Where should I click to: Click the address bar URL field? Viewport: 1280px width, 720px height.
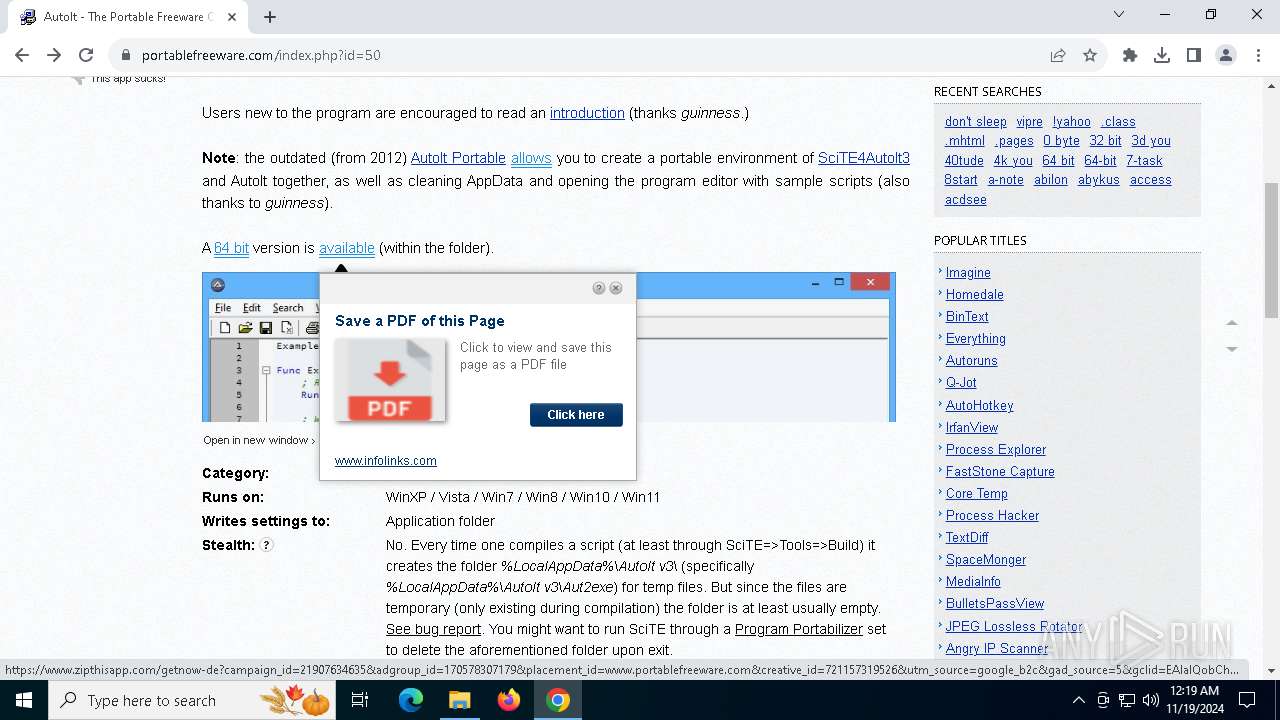click(x=590, y=55)
